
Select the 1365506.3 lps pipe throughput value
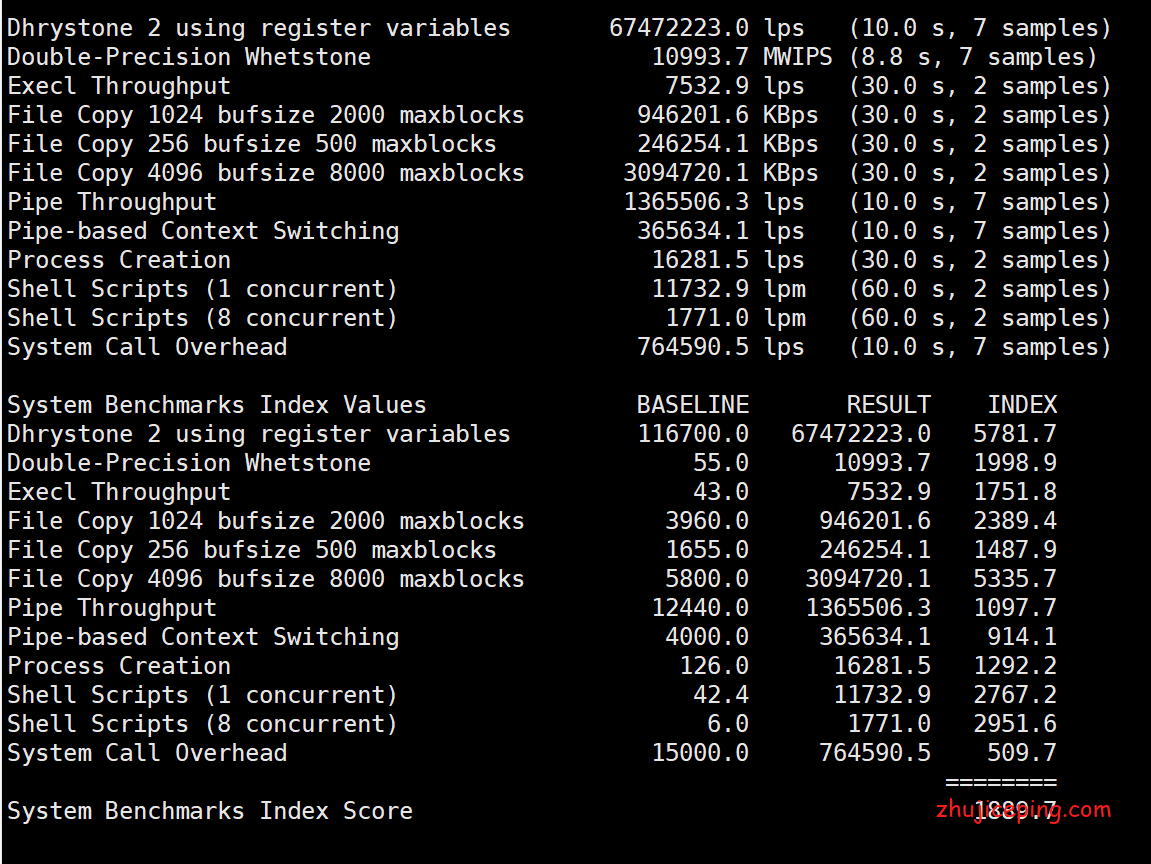click(685, 202)
